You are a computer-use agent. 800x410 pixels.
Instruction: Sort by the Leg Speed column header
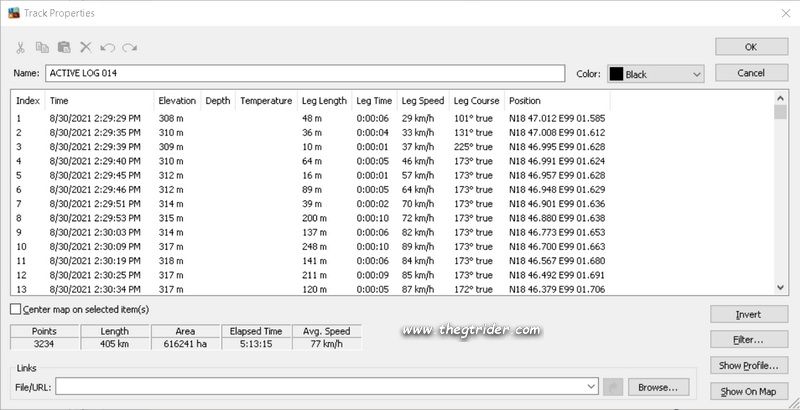422,101
